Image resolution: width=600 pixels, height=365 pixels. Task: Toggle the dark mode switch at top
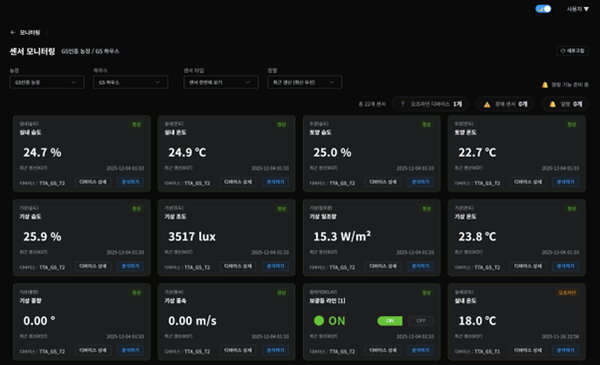click(x=543, y=9)
